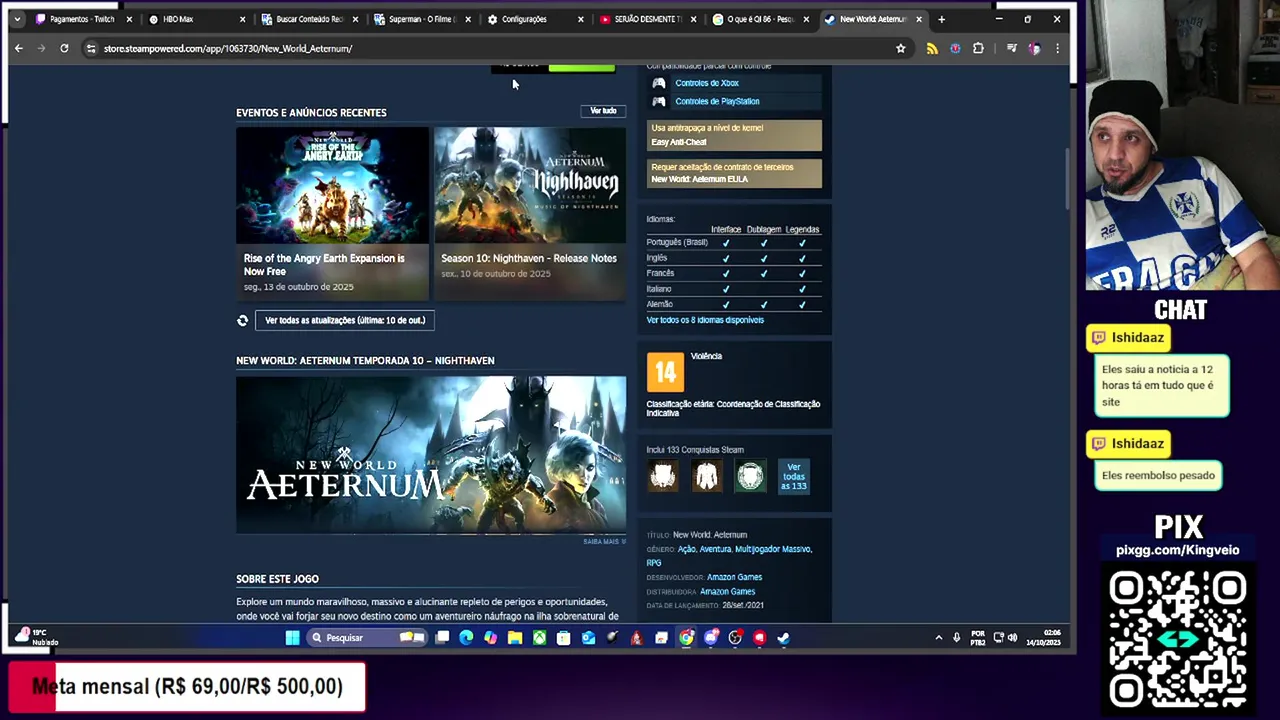Click SAIBA MAIS below the banner
Image resolution: width=1280 pixels, height=720 pixels.
point(604,542)
